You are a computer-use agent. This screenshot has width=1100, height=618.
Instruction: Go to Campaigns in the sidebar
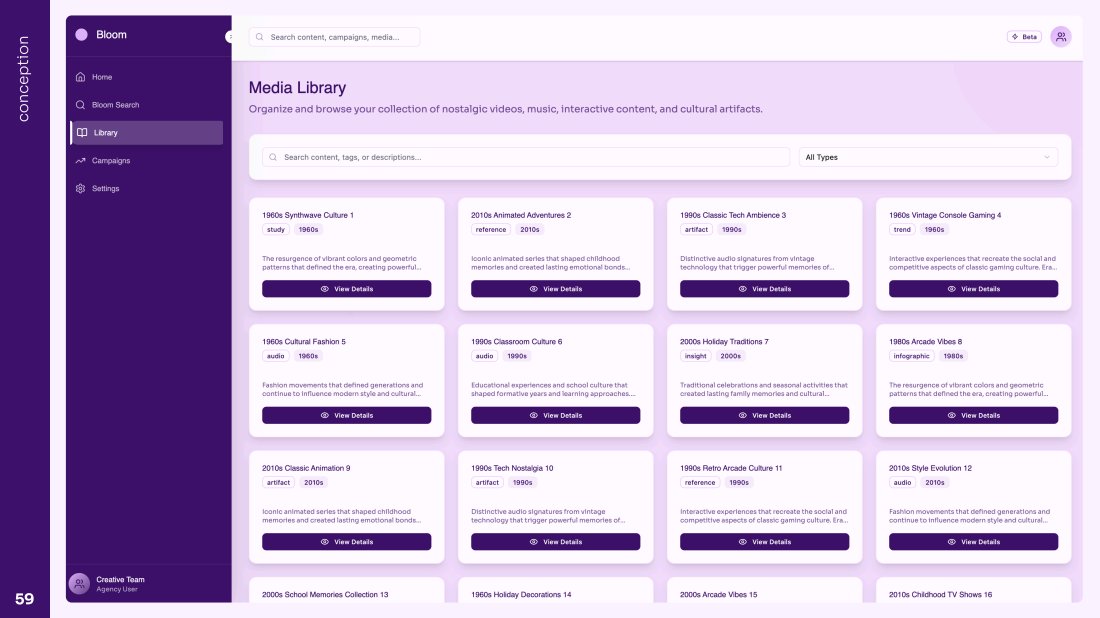pos(111,161)
